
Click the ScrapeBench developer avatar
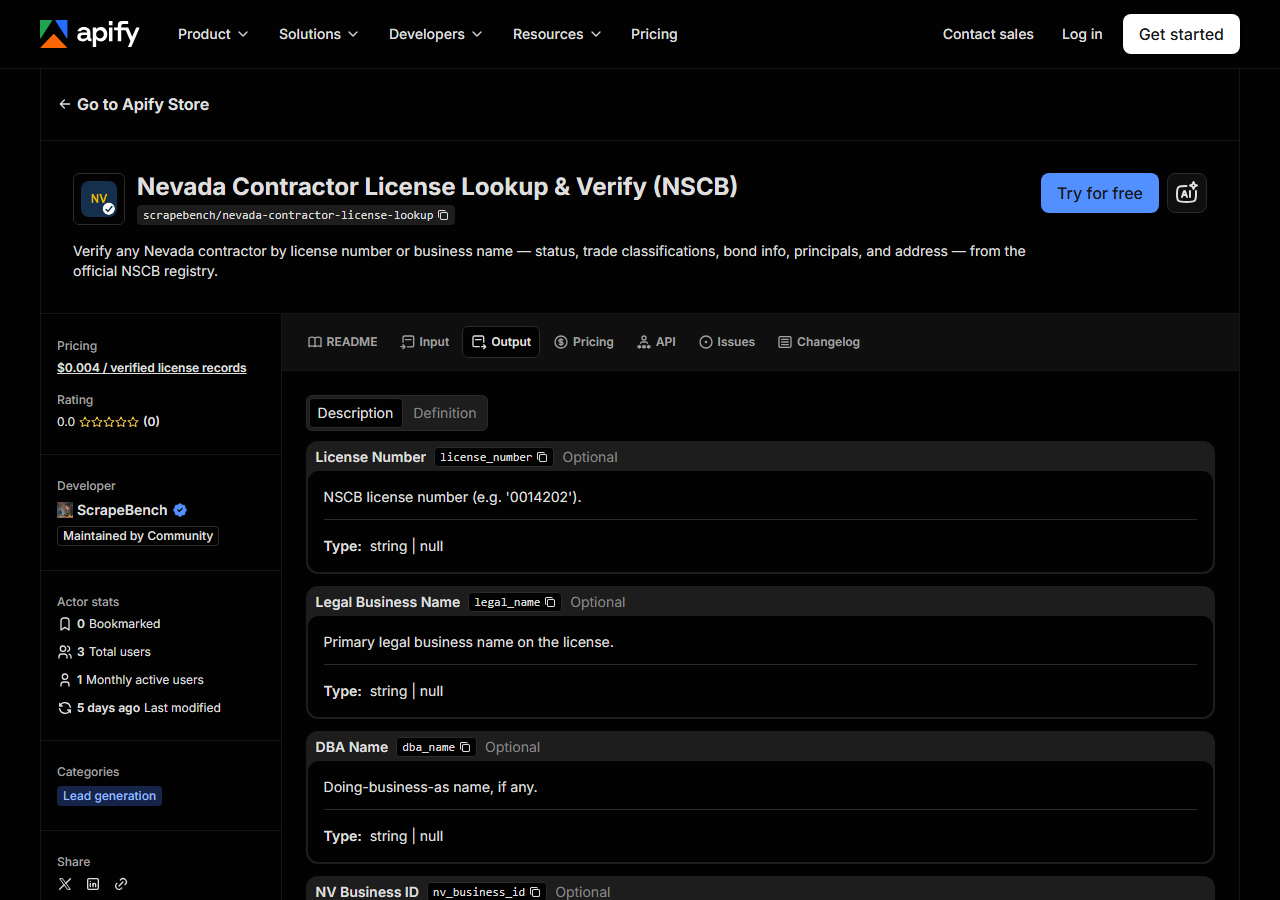65,510
